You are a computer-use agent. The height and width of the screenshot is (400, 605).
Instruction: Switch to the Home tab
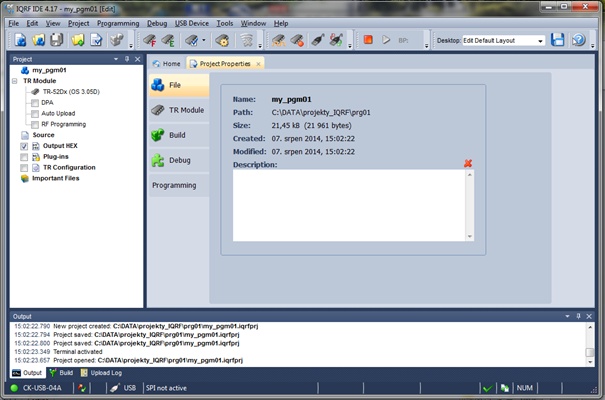point(167,64)
